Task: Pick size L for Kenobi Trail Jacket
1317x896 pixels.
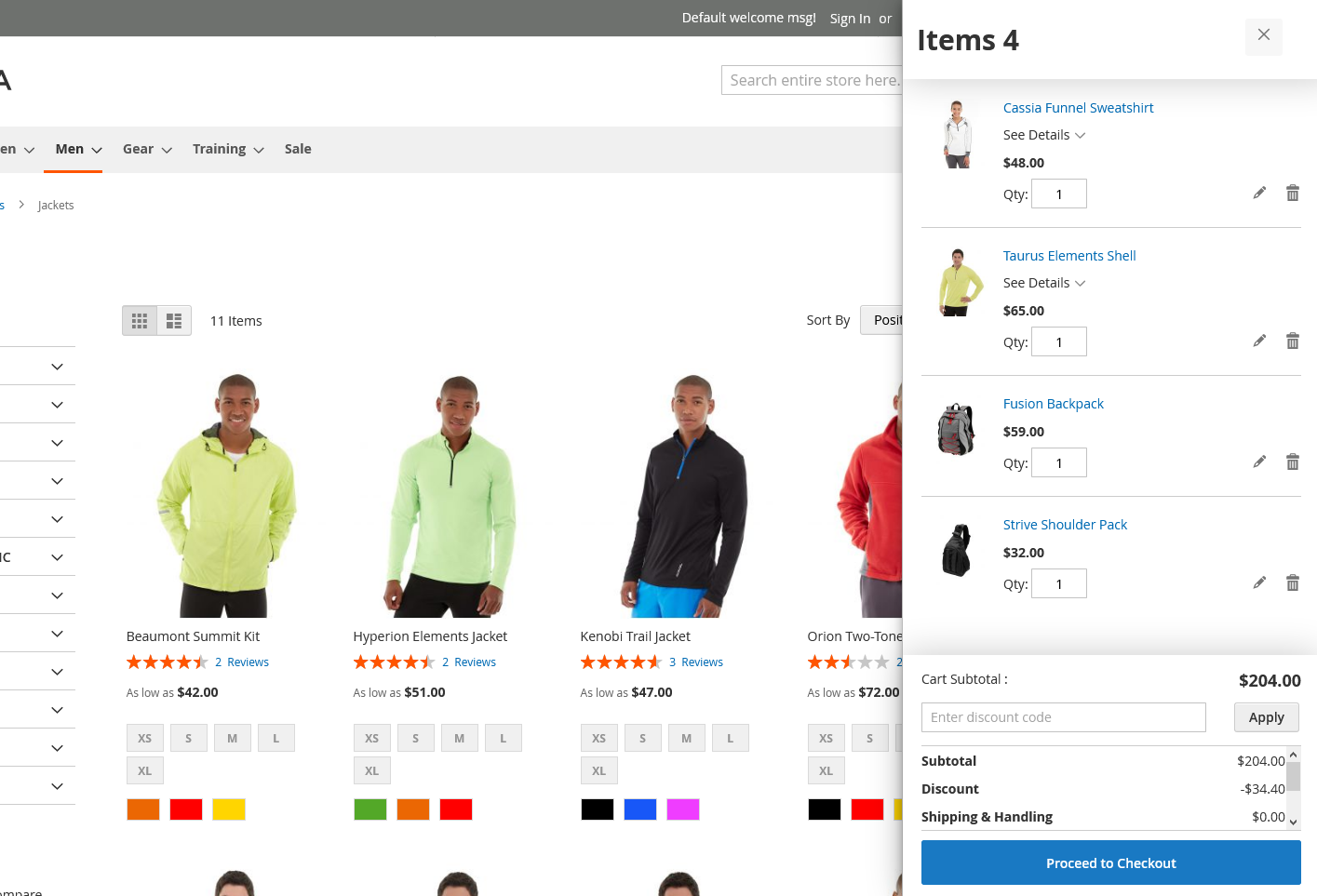Action: [x=730, y=739]
